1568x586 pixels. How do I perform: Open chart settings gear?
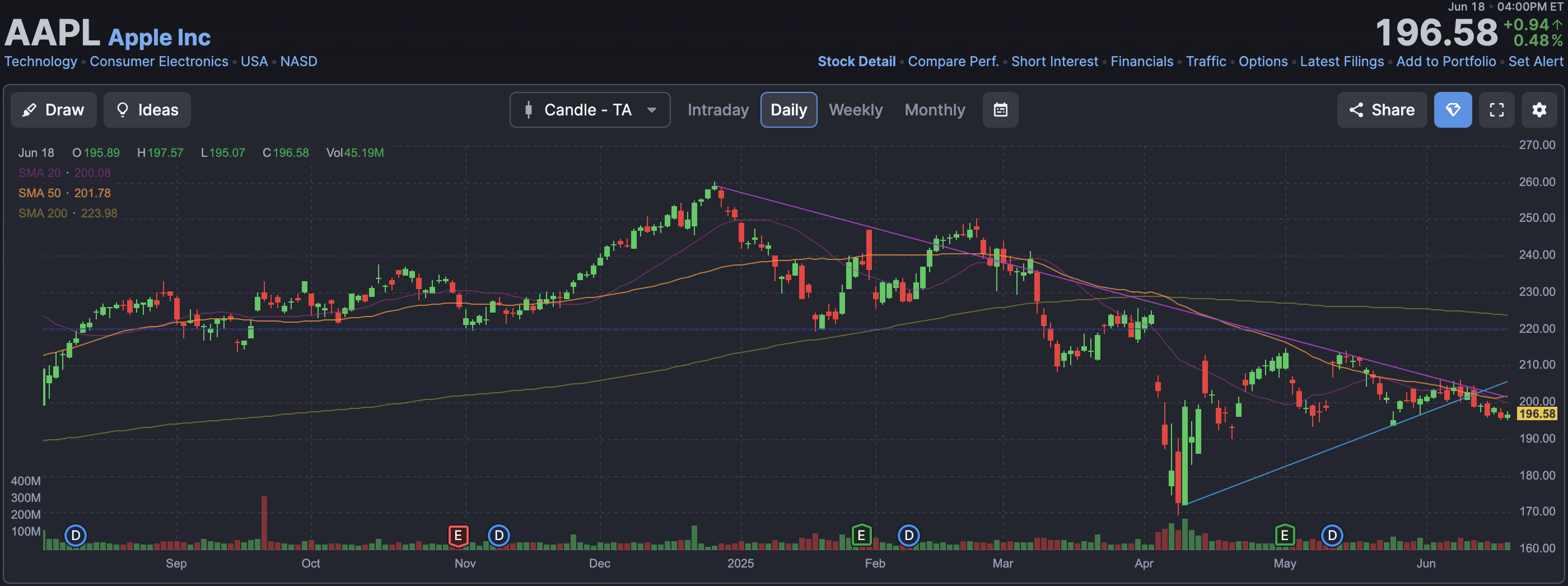pos(1539,110)
